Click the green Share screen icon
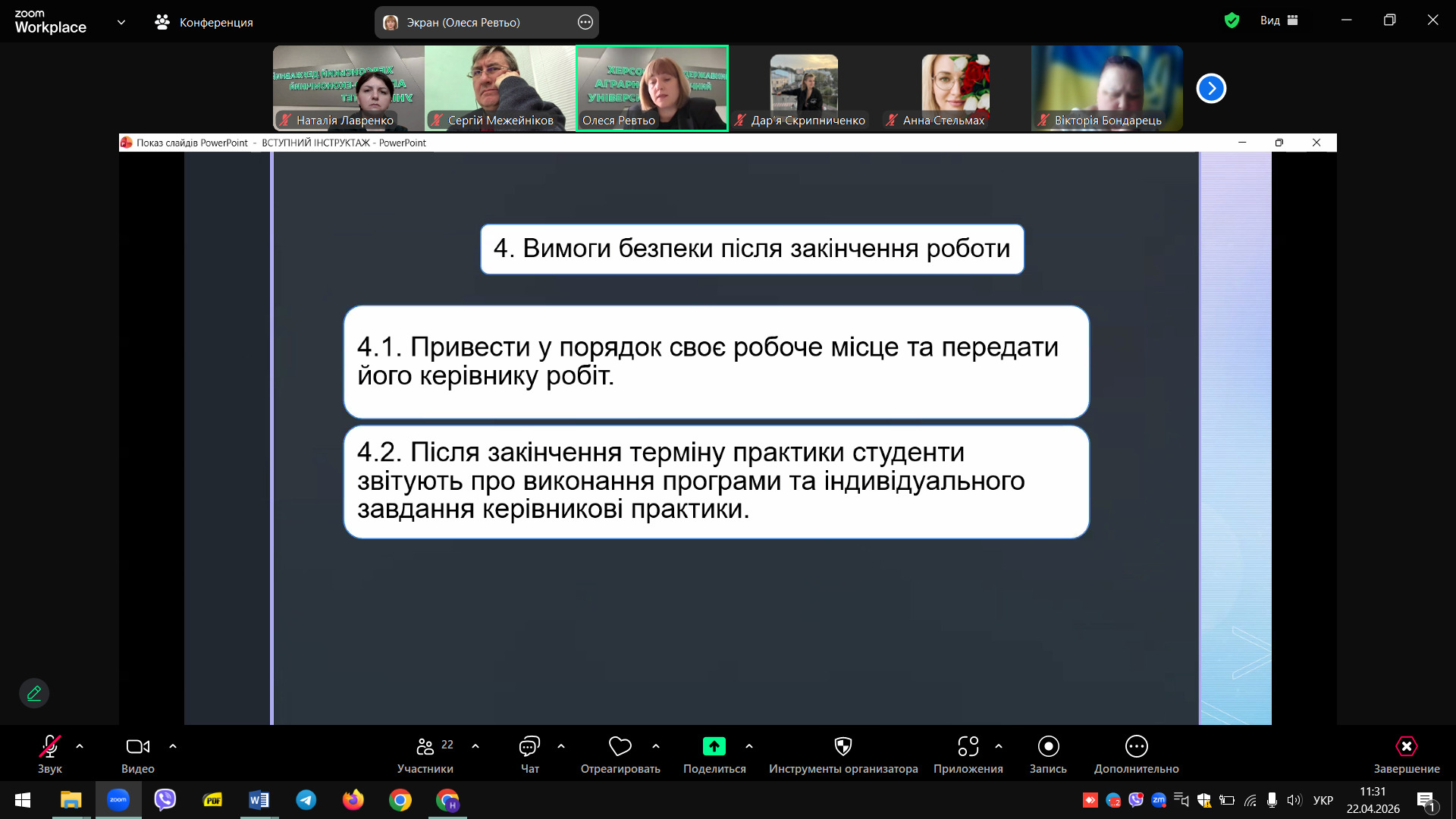 pyautogui.click(x=714, y=747)
